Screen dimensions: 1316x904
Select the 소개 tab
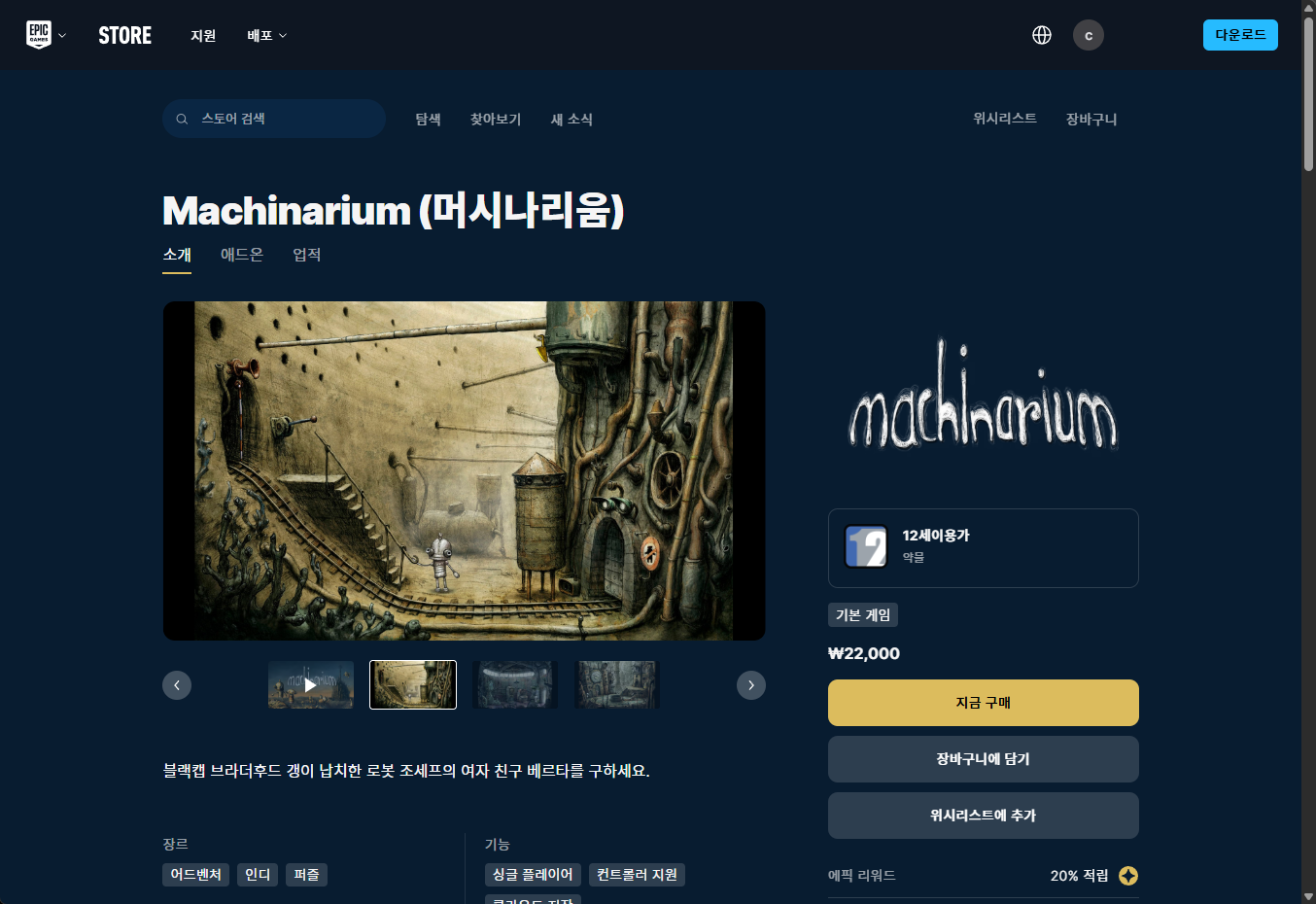pyautogui.click(x=177, y=255)
